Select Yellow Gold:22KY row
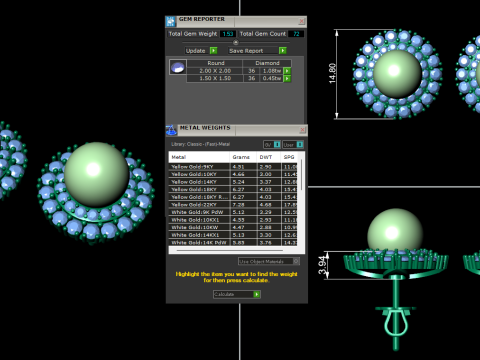Image resolution: width=480 pixels, height=360 pixels. (233, 205)
